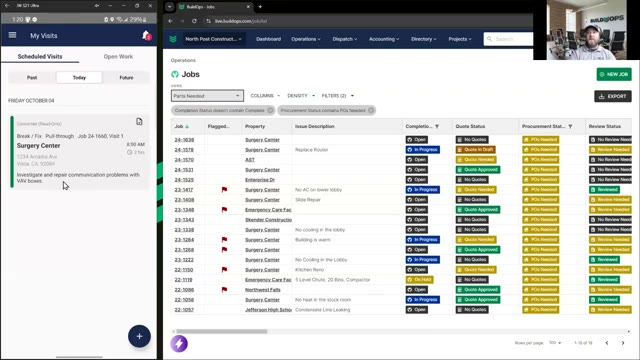The image size is (640, 360).
Task: Click back arrow in phone mirror title bar
Action: point(7,6)
